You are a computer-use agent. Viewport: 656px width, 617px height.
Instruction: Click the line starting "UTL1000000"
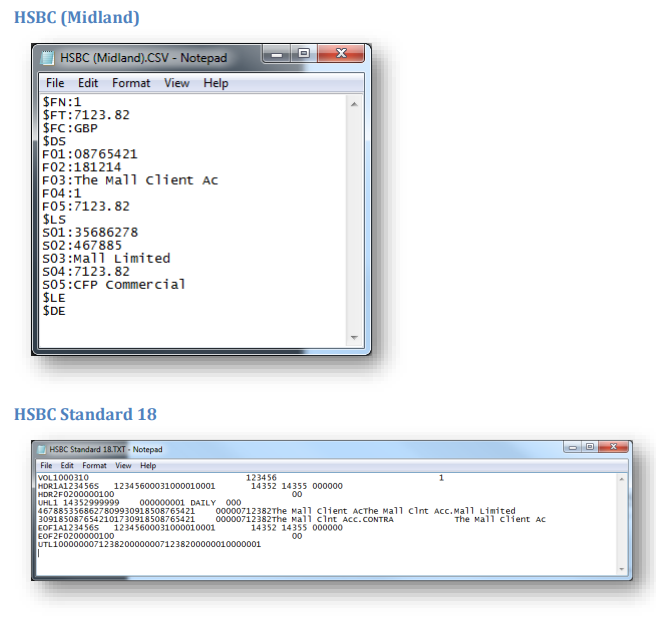(x=149, y=544)
